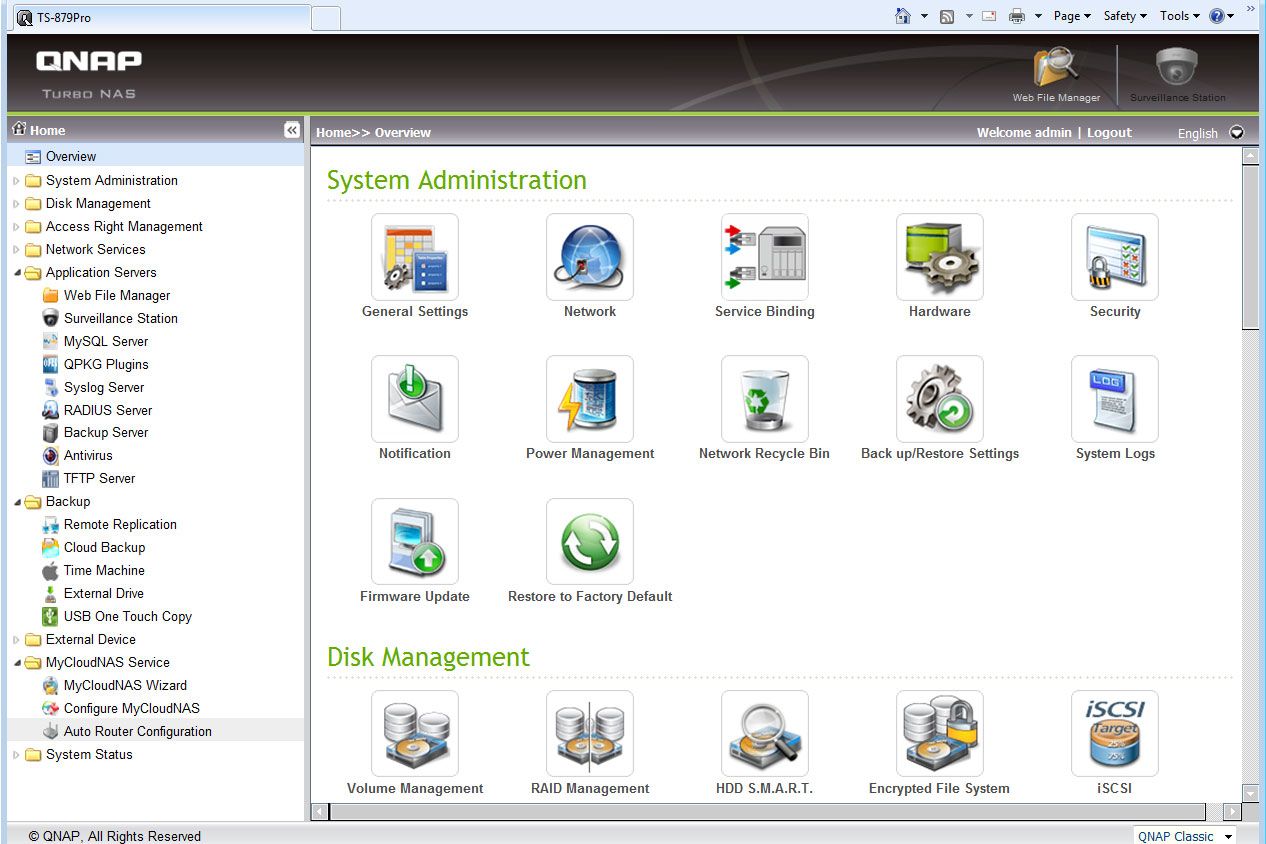Image resolution: width=1266 pixels, height=844 pixels.
Task: Open Service Binding icon
Action: (x=765, y=257)
